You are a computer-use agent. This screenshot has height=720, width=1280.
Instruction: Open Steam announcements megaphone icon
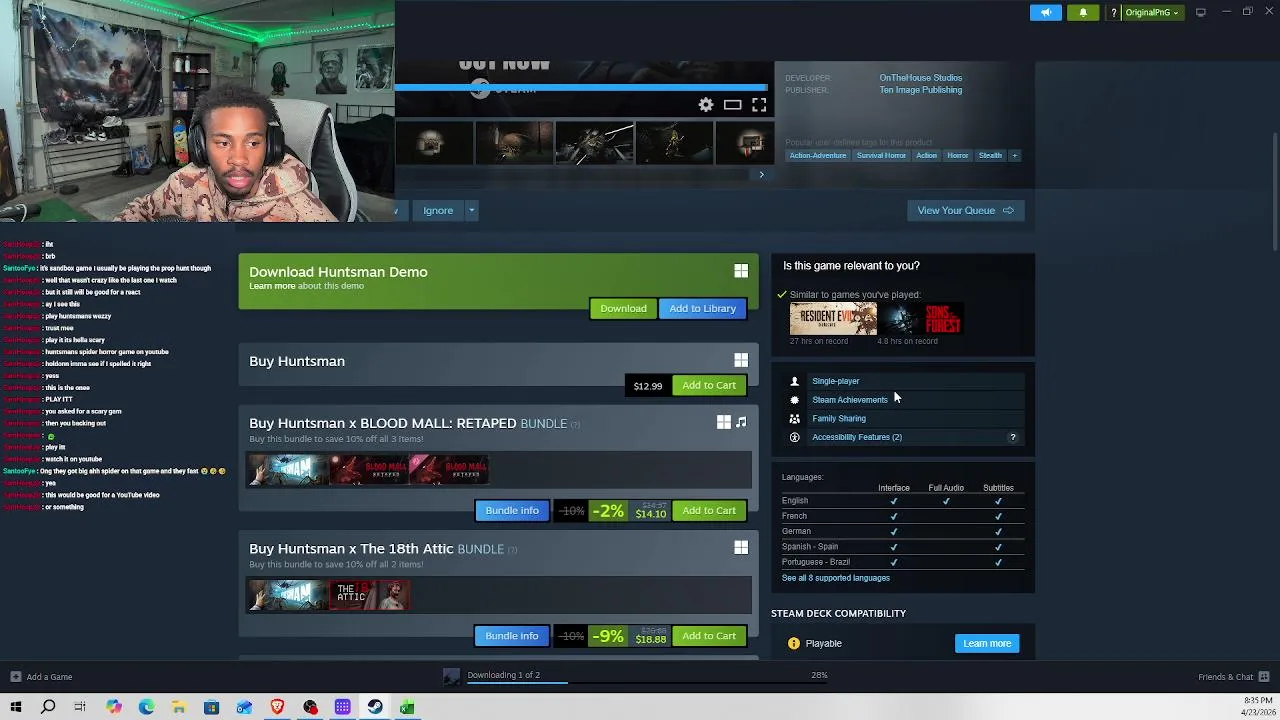pos(1046,12)
